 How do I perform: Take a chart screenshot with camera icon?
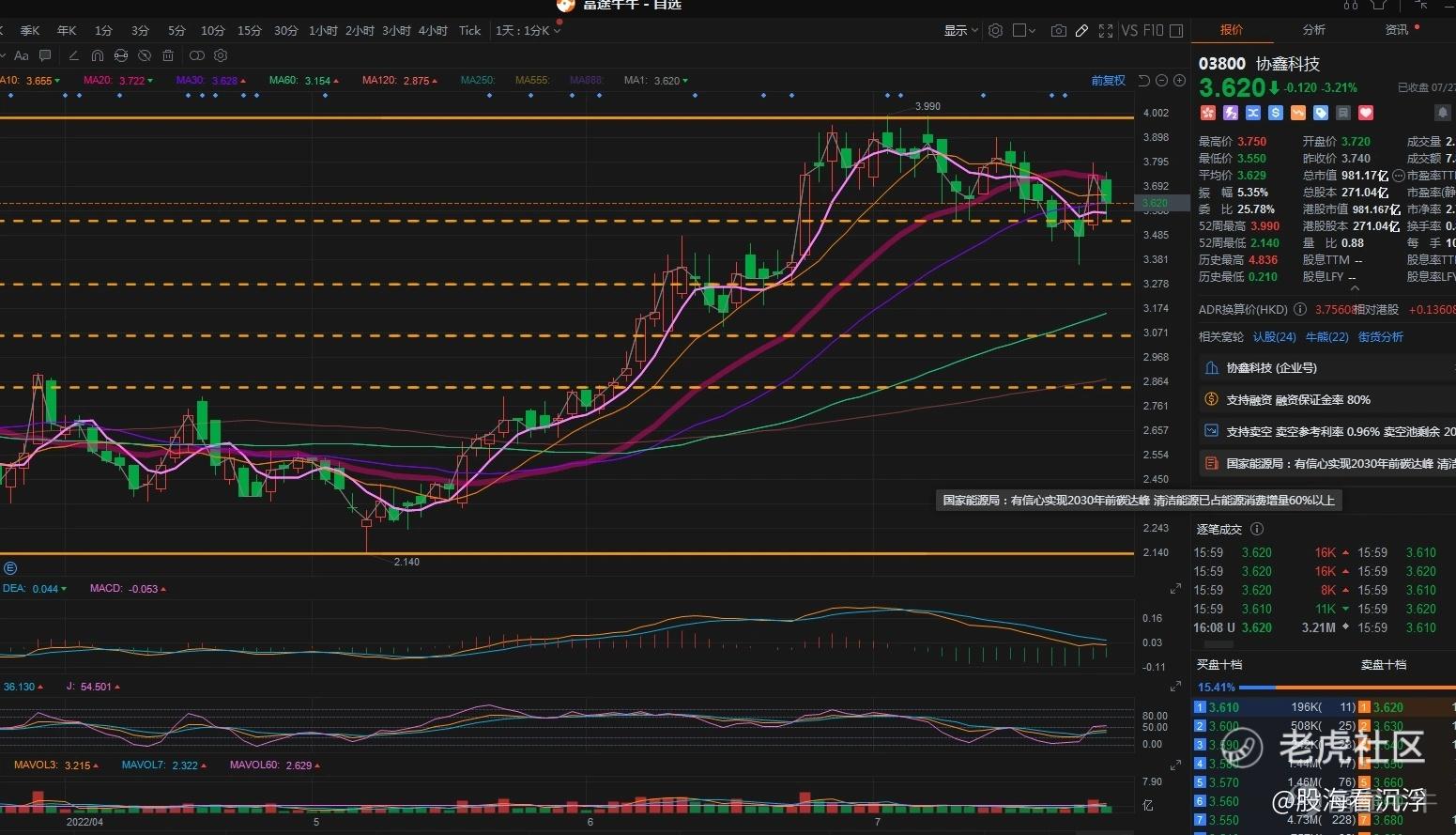1059,31
